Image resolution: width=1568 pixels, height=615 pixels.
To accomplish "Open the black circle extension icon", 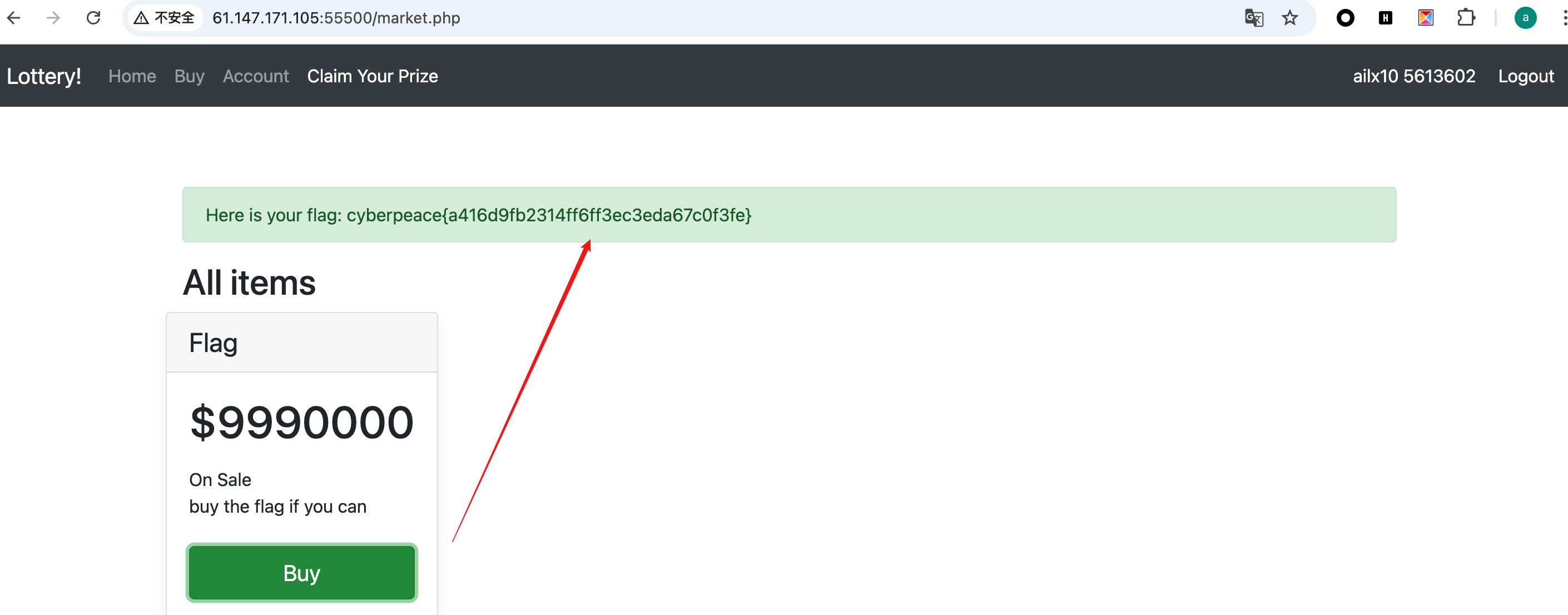I will pos(1345,18).
